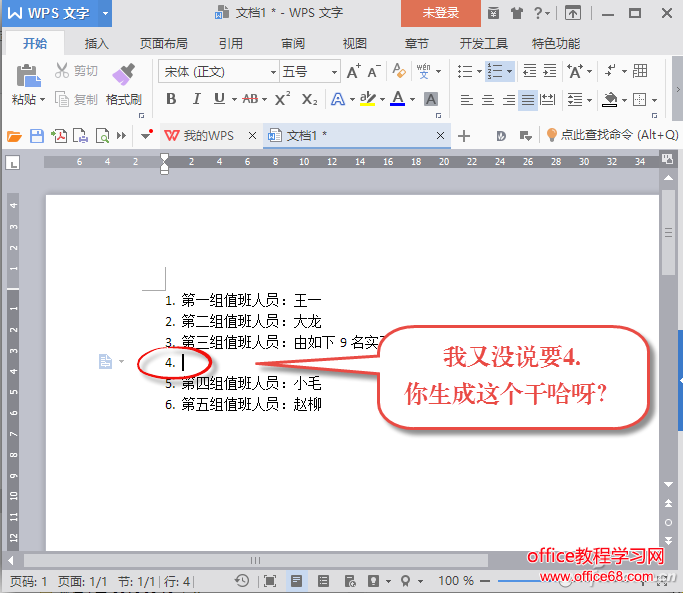The image size is (683, 593).
Task: Open file with the folder icon
Action: pyautogui.click(x=14, y=136)
